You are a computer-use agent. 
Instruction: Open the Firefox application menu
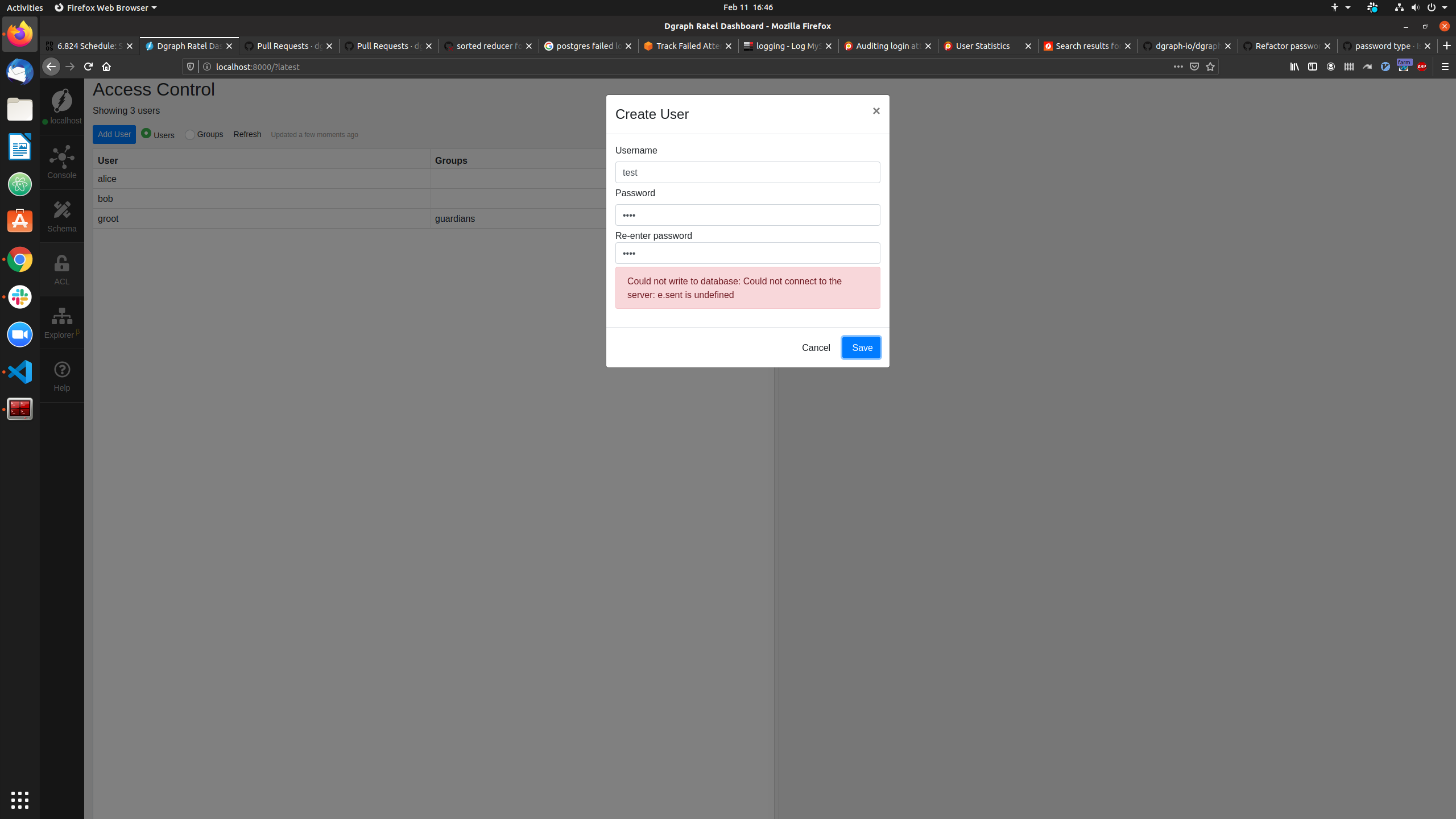click(x=1445, y=67)
